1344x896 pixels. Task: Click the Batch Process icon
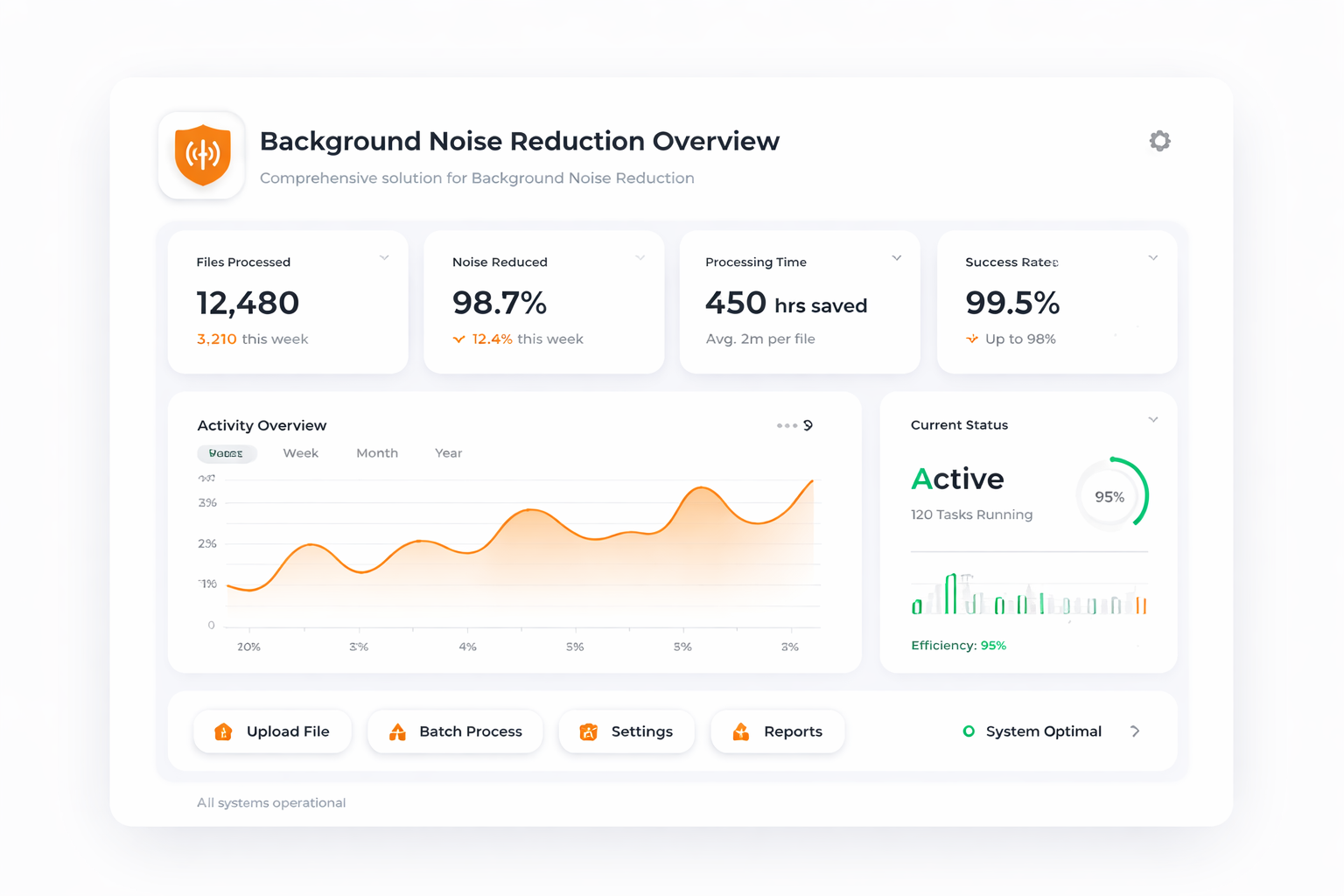coord(397,731)
